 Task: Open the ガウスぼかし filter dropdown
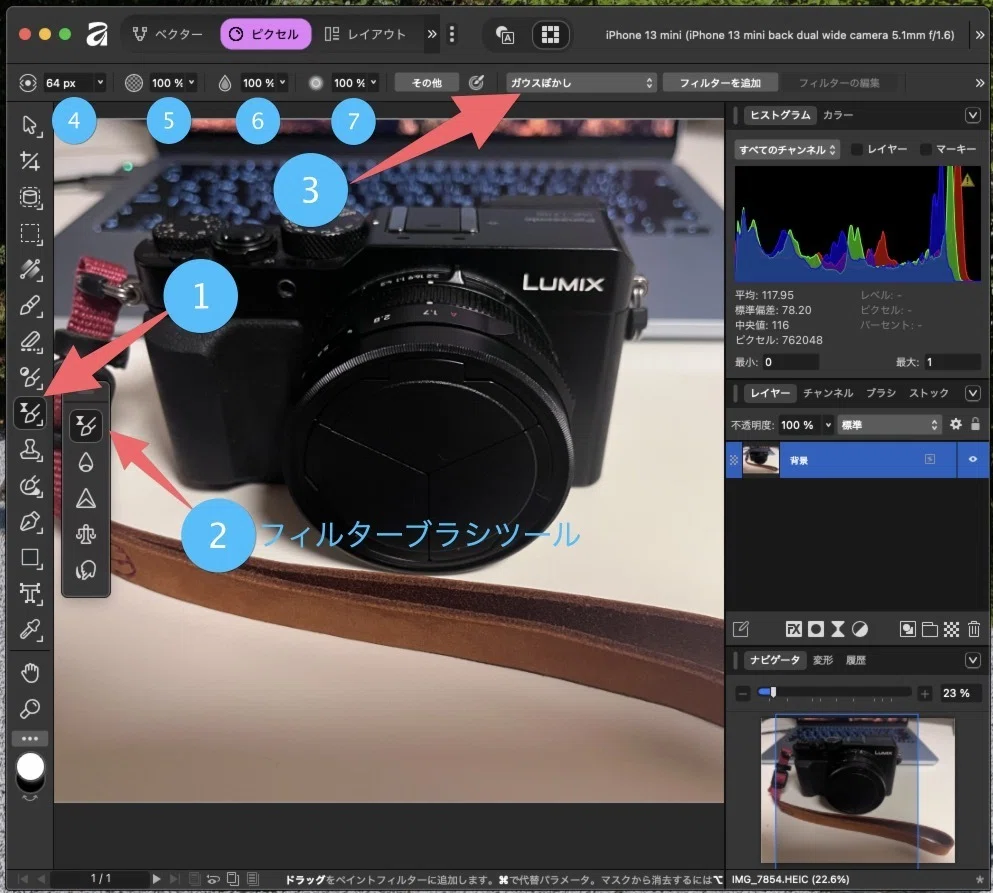point(581,83)
